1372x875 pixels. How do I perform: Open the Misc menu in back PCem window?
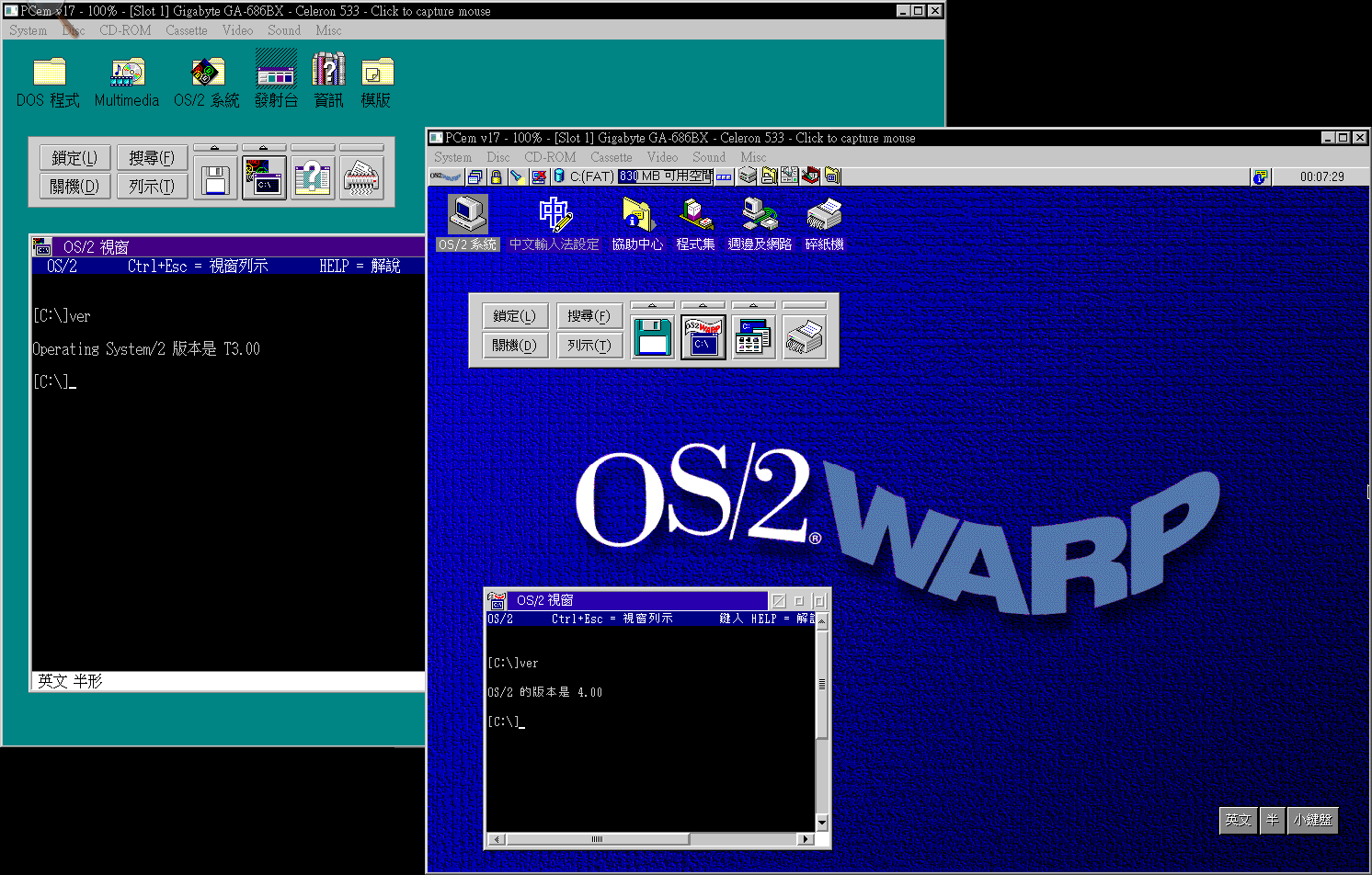tap(328, 30)
